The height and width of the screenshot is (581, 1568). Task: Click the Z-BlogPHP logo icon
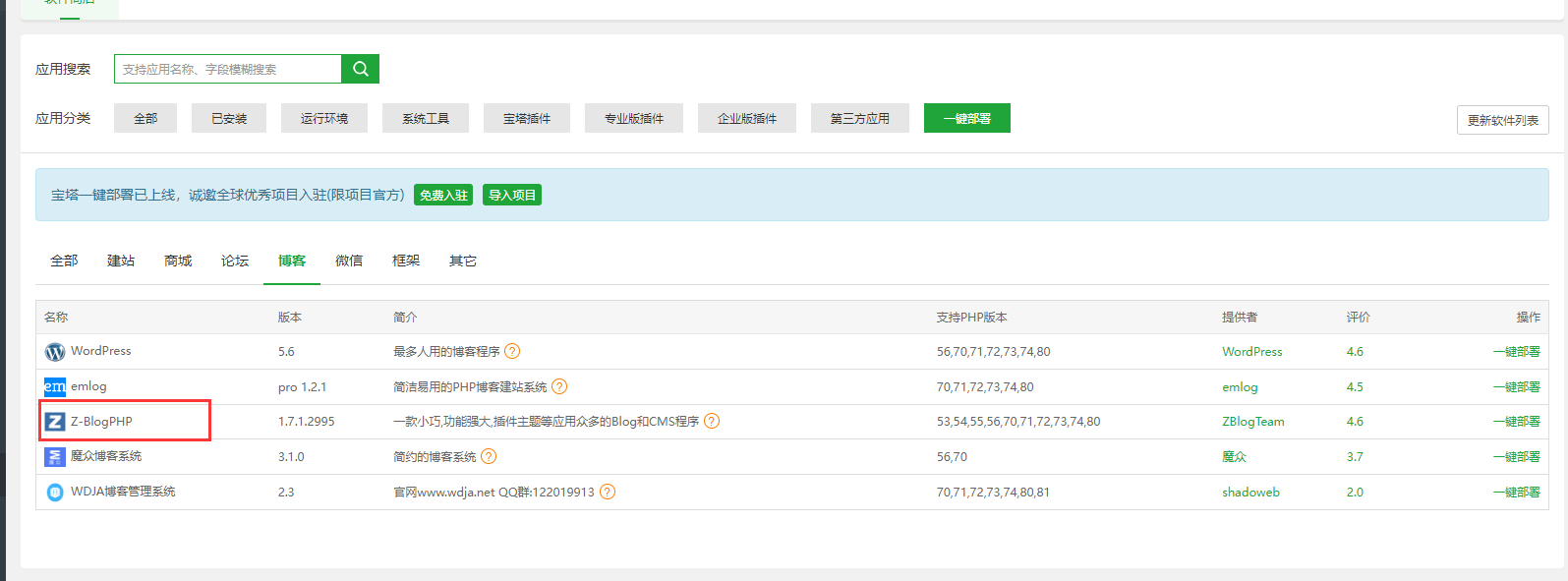coord(55,422)
